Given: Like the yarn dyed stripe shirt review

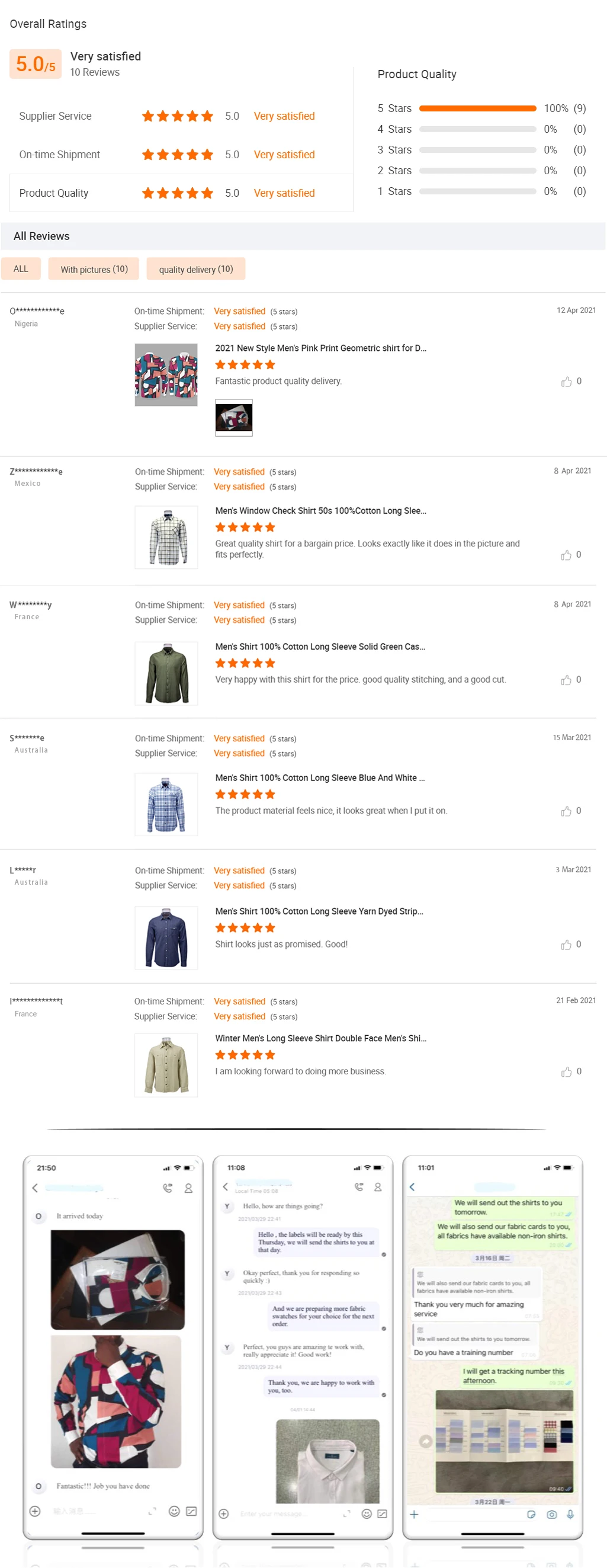Looking at the screenshot, I should point(566,945).
